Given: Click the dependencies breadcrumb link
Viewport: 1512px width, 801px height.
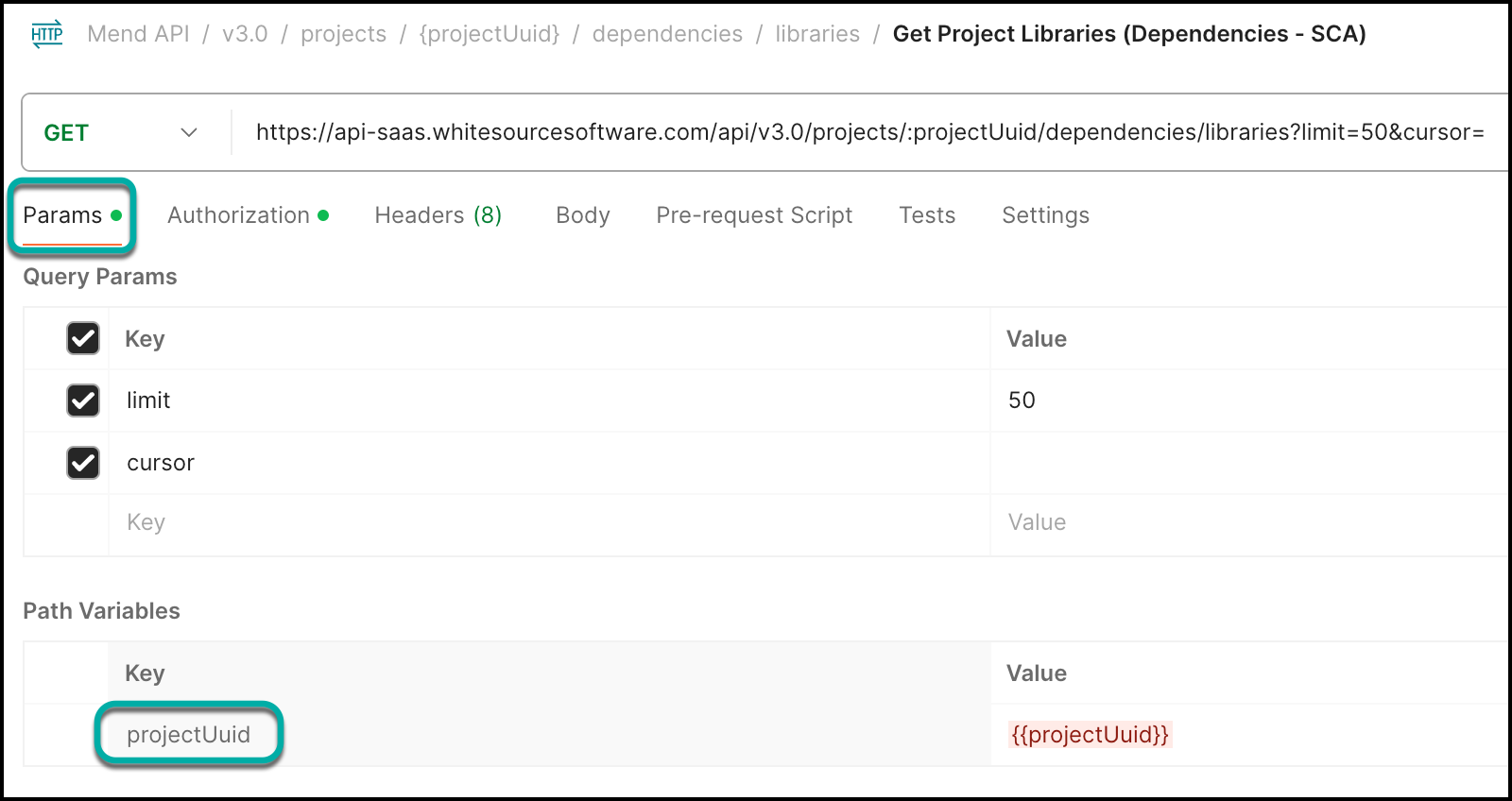Looking at the screenshot, I should click(667, 34).
